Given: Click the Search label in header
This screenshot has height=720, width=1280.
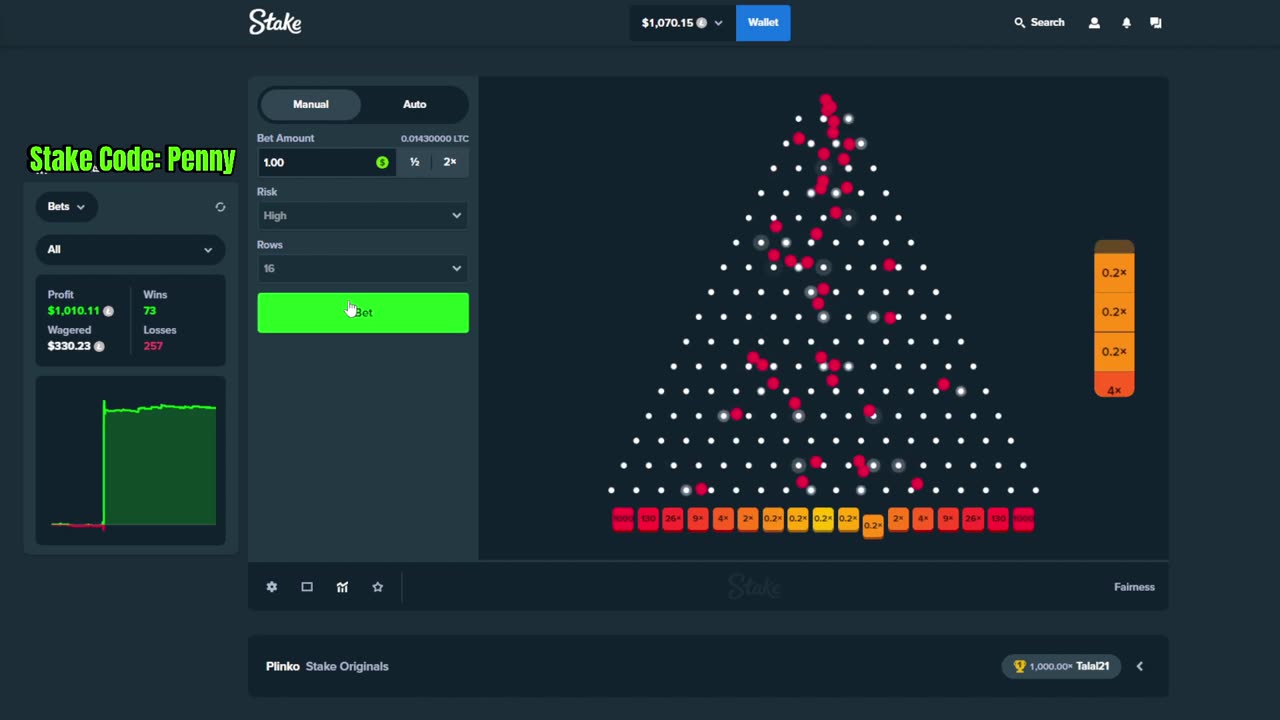Looking at the screenshot, I should [1047, 22].
